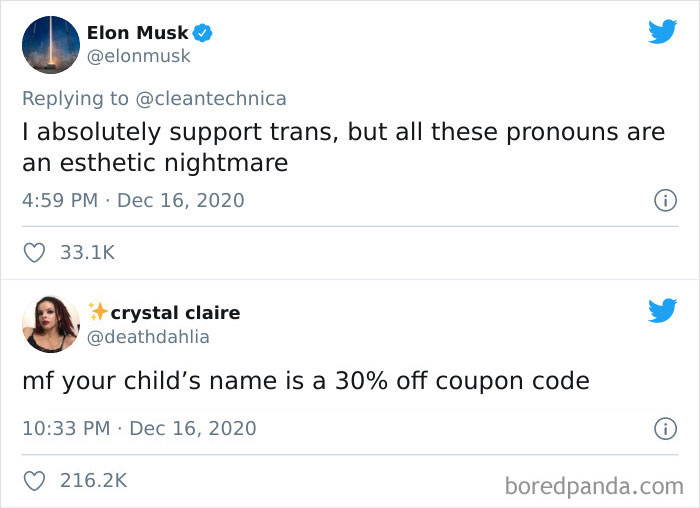Open the crystal claire display name

175,313
